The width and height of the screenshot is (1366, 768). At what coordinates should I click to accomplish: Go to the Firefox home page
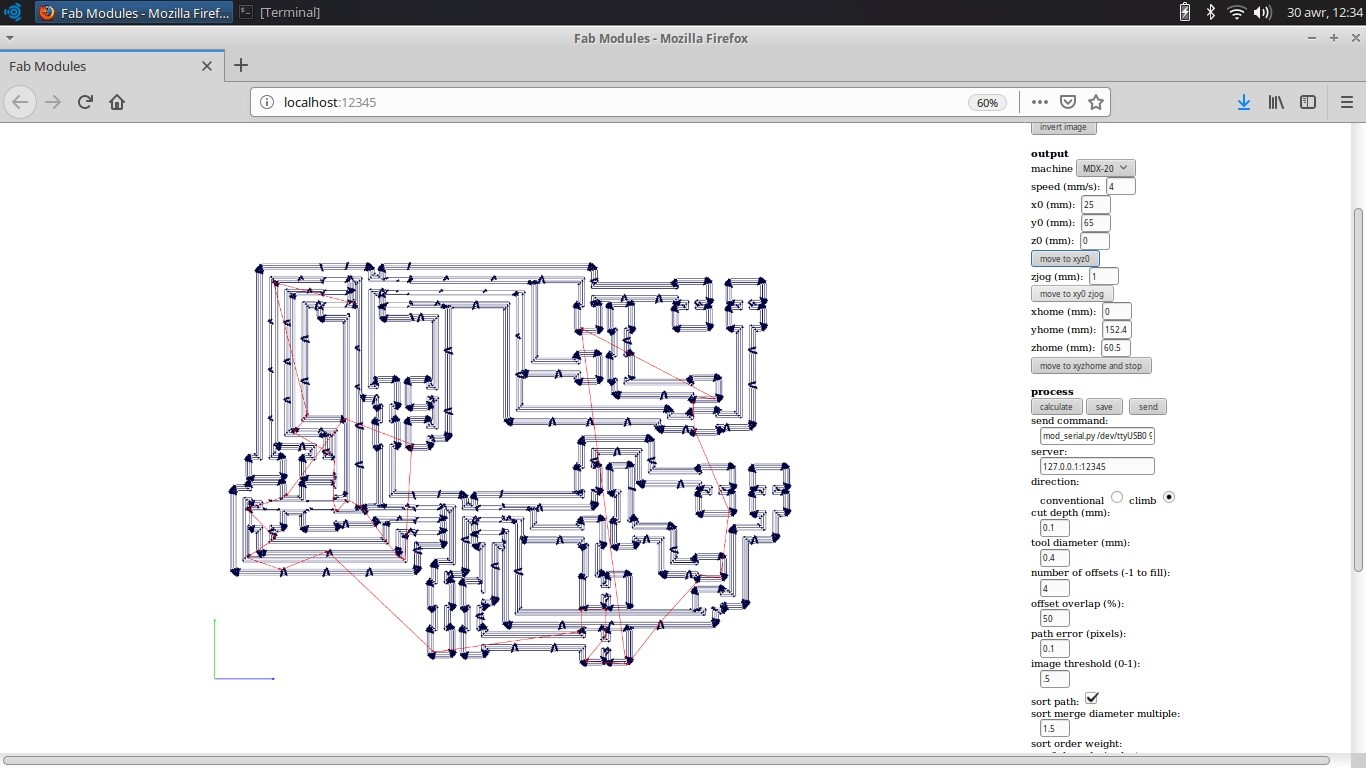coord(117,102)
